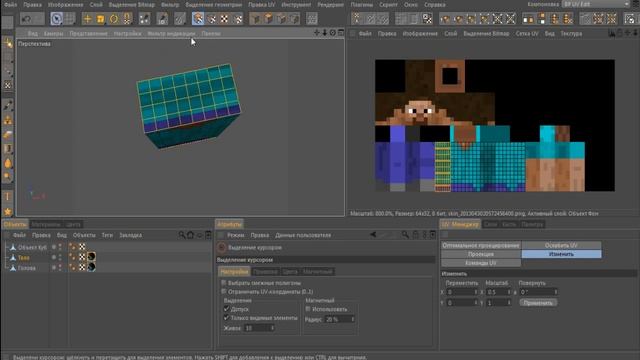Enable the Выбрать смежные полигоны checkbox
The width and height of the screenshot is (640, 360).
pyautogui.click(x=224, y=282)
